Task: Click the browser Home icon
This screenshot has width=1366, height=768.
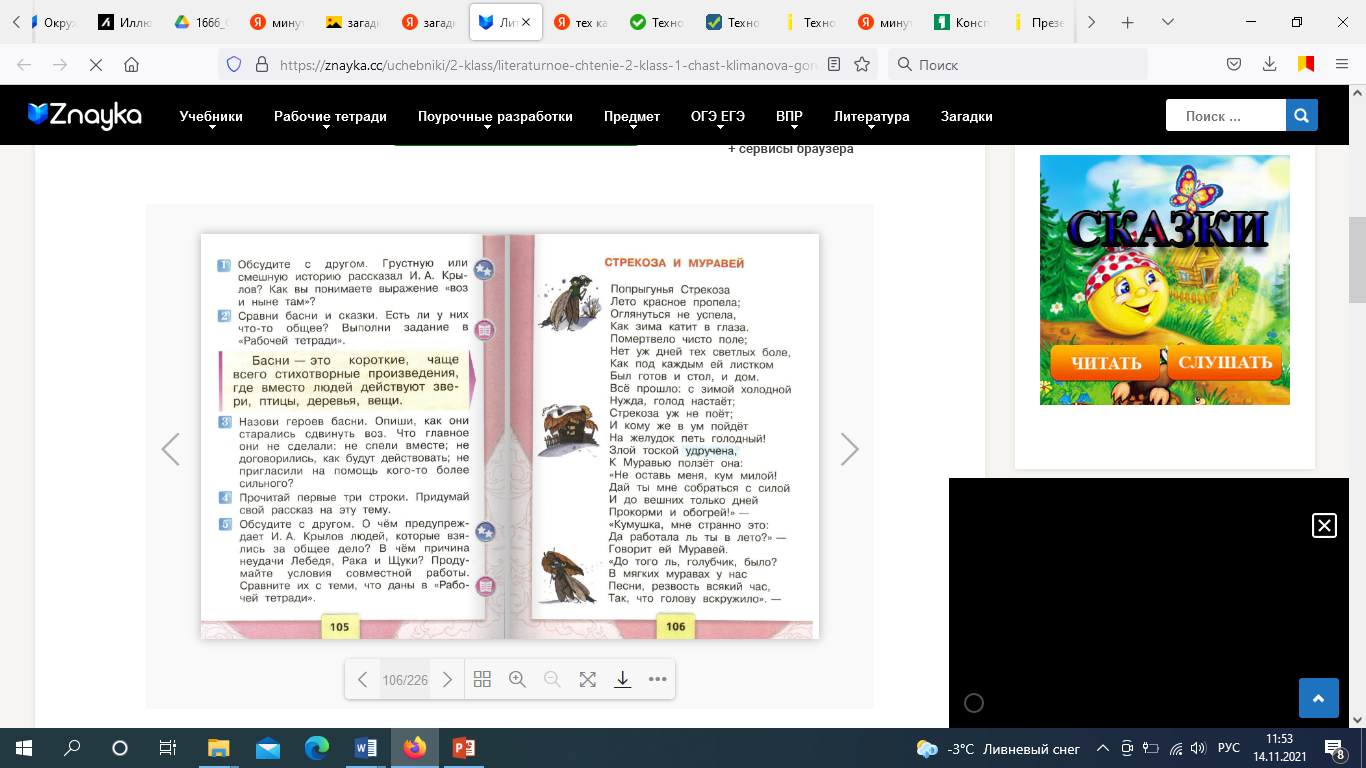Action: (131, 64)
